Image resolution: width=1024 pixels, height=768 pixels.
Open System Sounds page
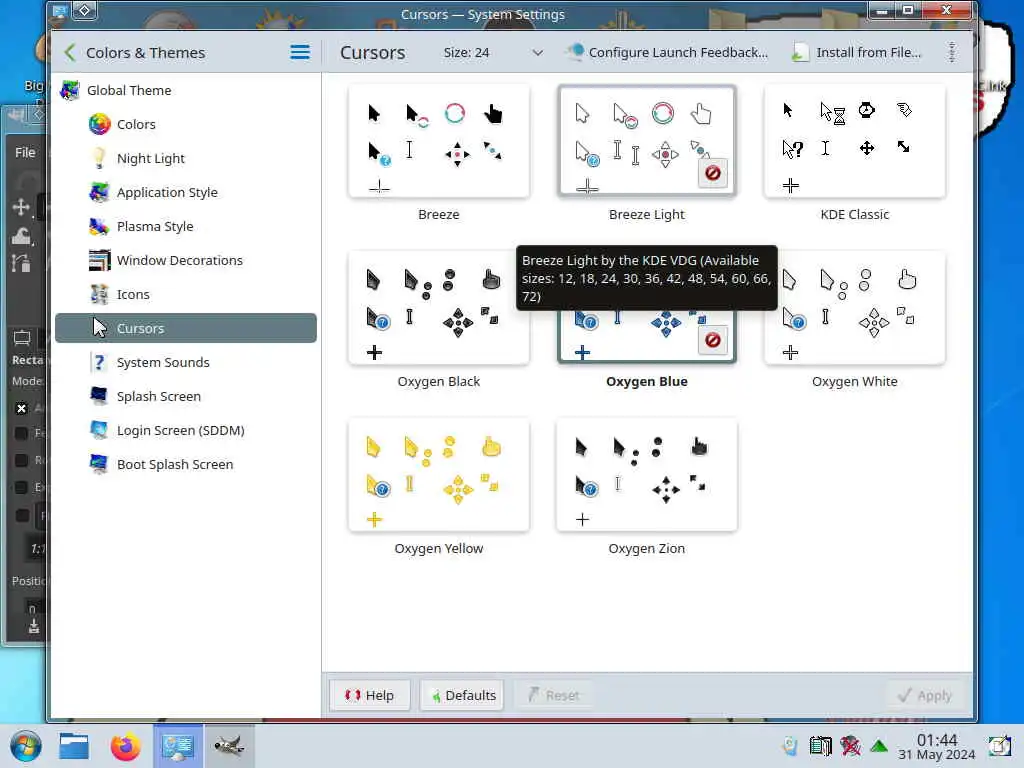pos(185,362)
